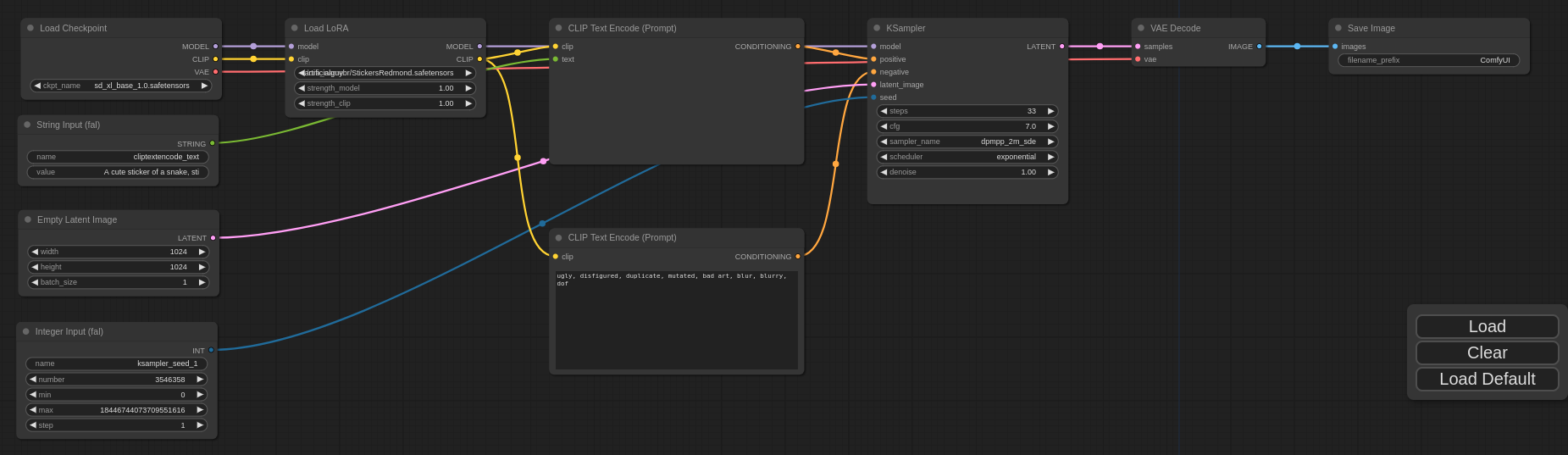Collapse the Load LoRA node via its dot
1568x455 pixels.
[x=295, y=28]
